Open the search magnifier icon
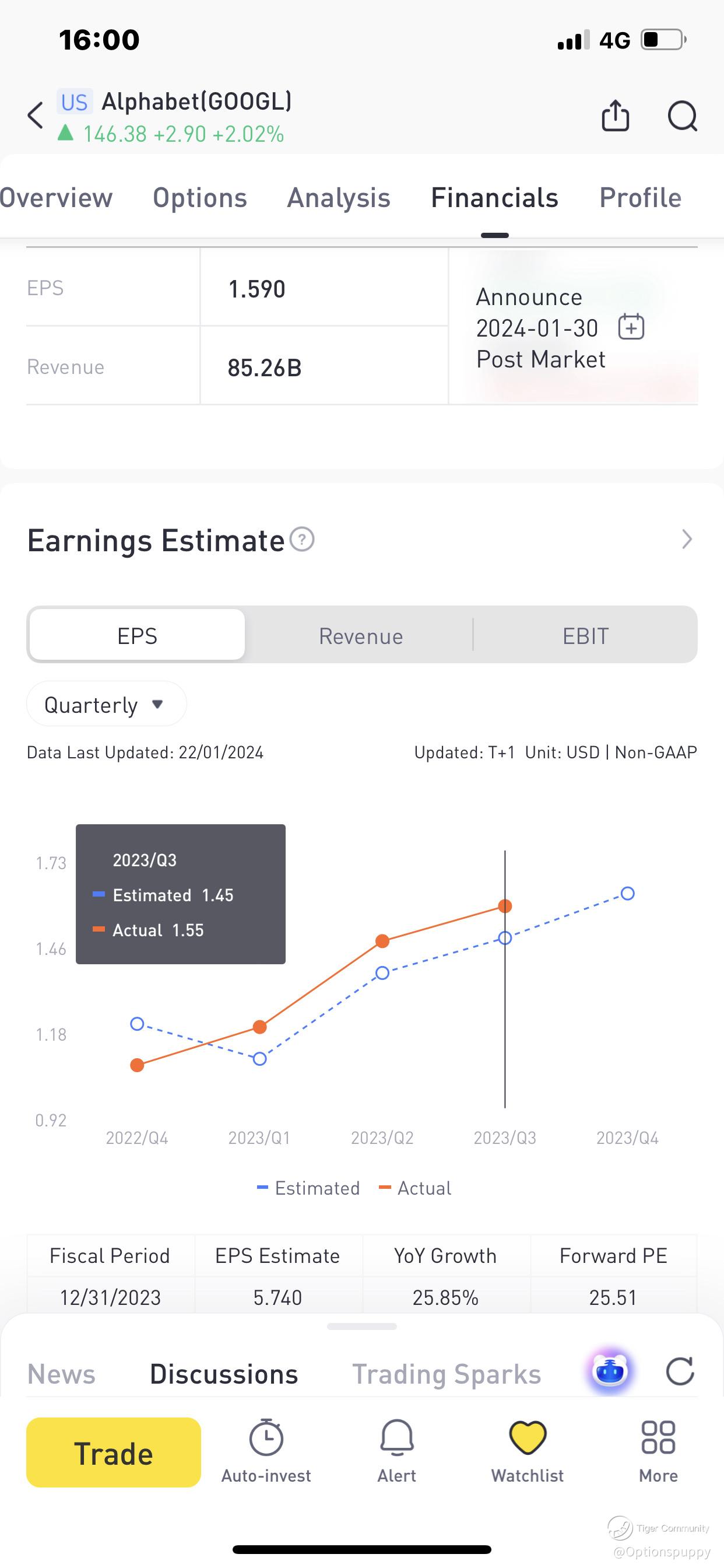 click(682, 116)
